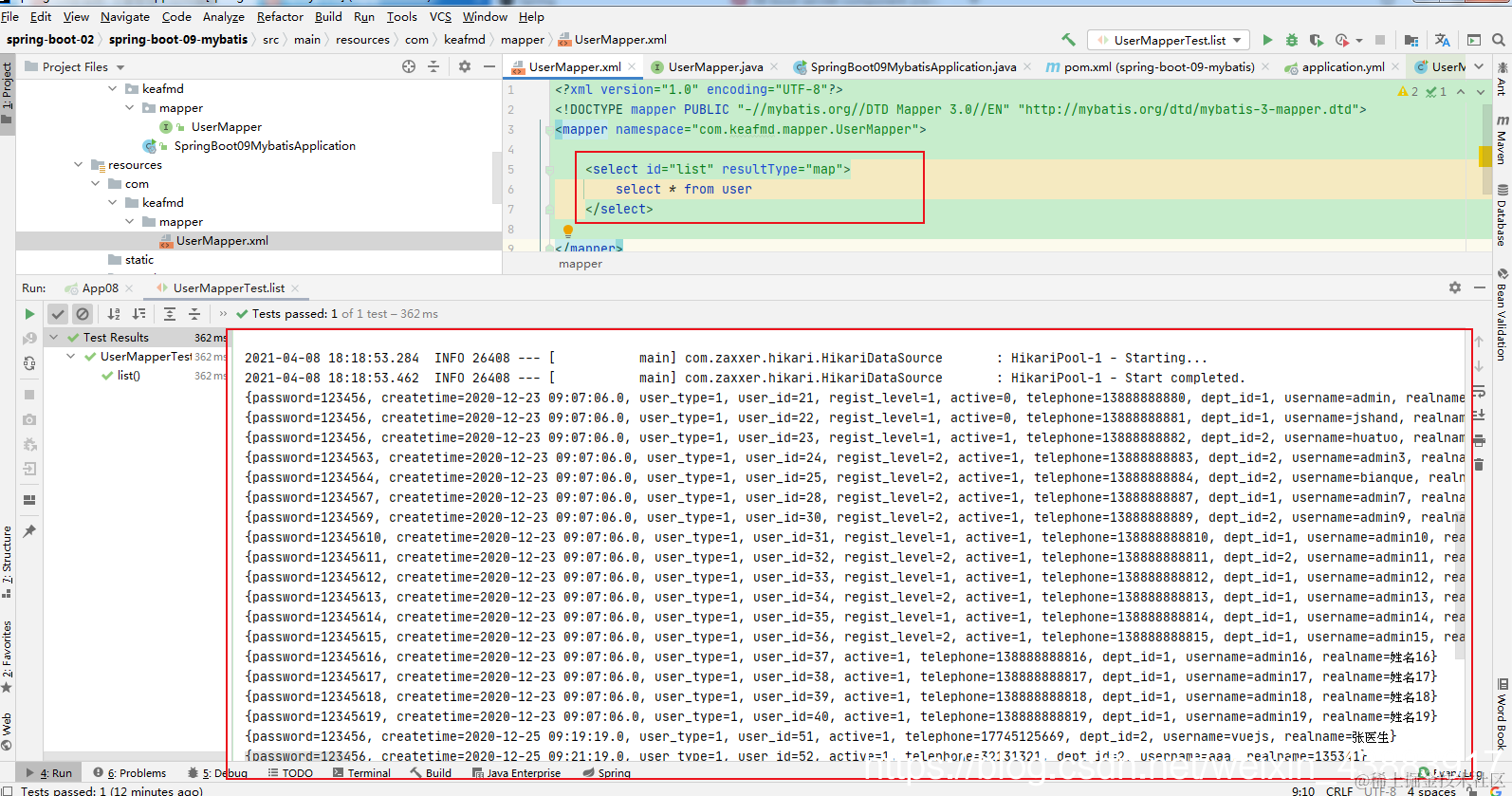Click the intention lightbulb in editor
This screenshot has height=796, width=1512.
(568, 231)
